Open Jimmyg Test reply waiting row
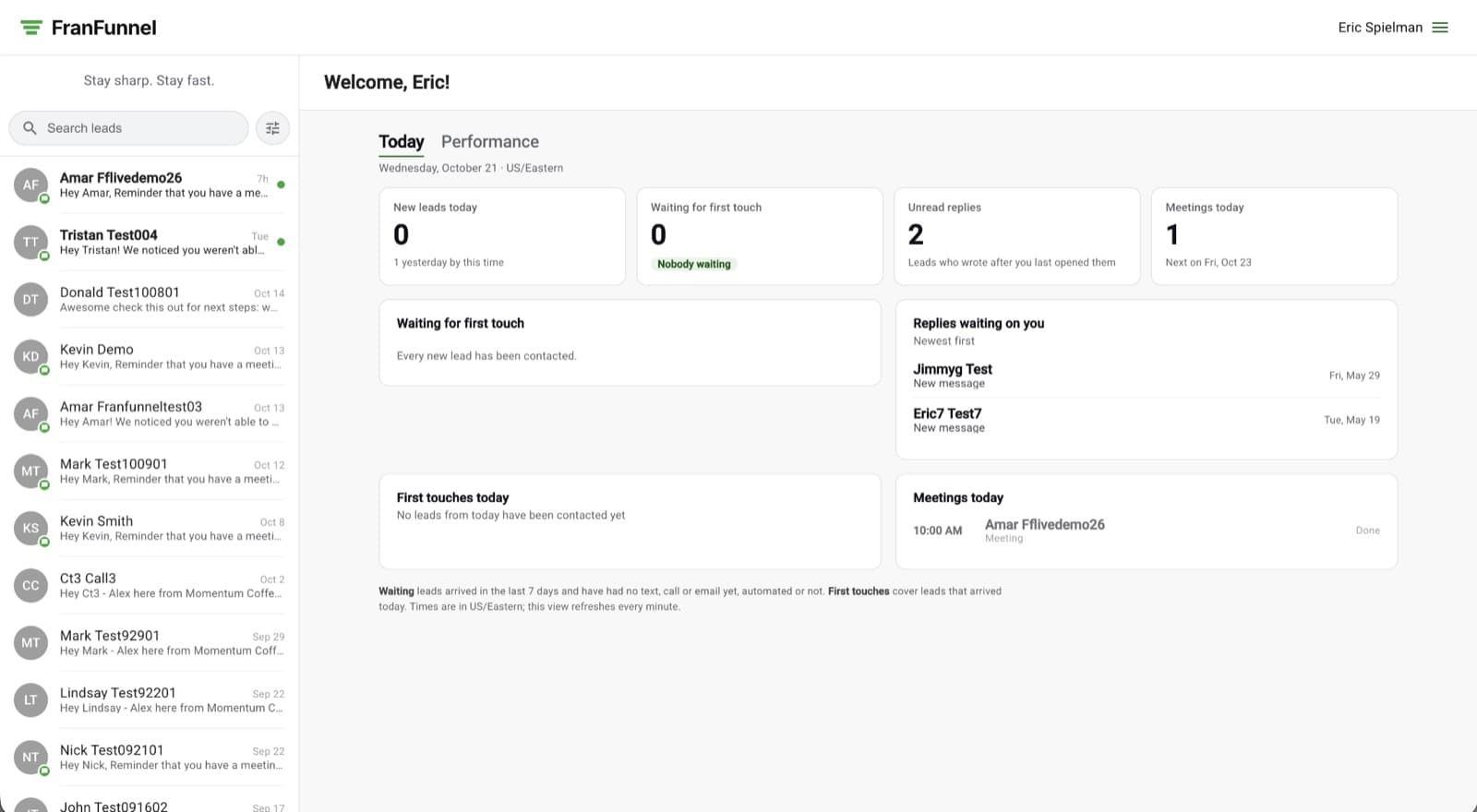Image resolution: width=1477 pixels, height=812 pixels. (1146, 376)
